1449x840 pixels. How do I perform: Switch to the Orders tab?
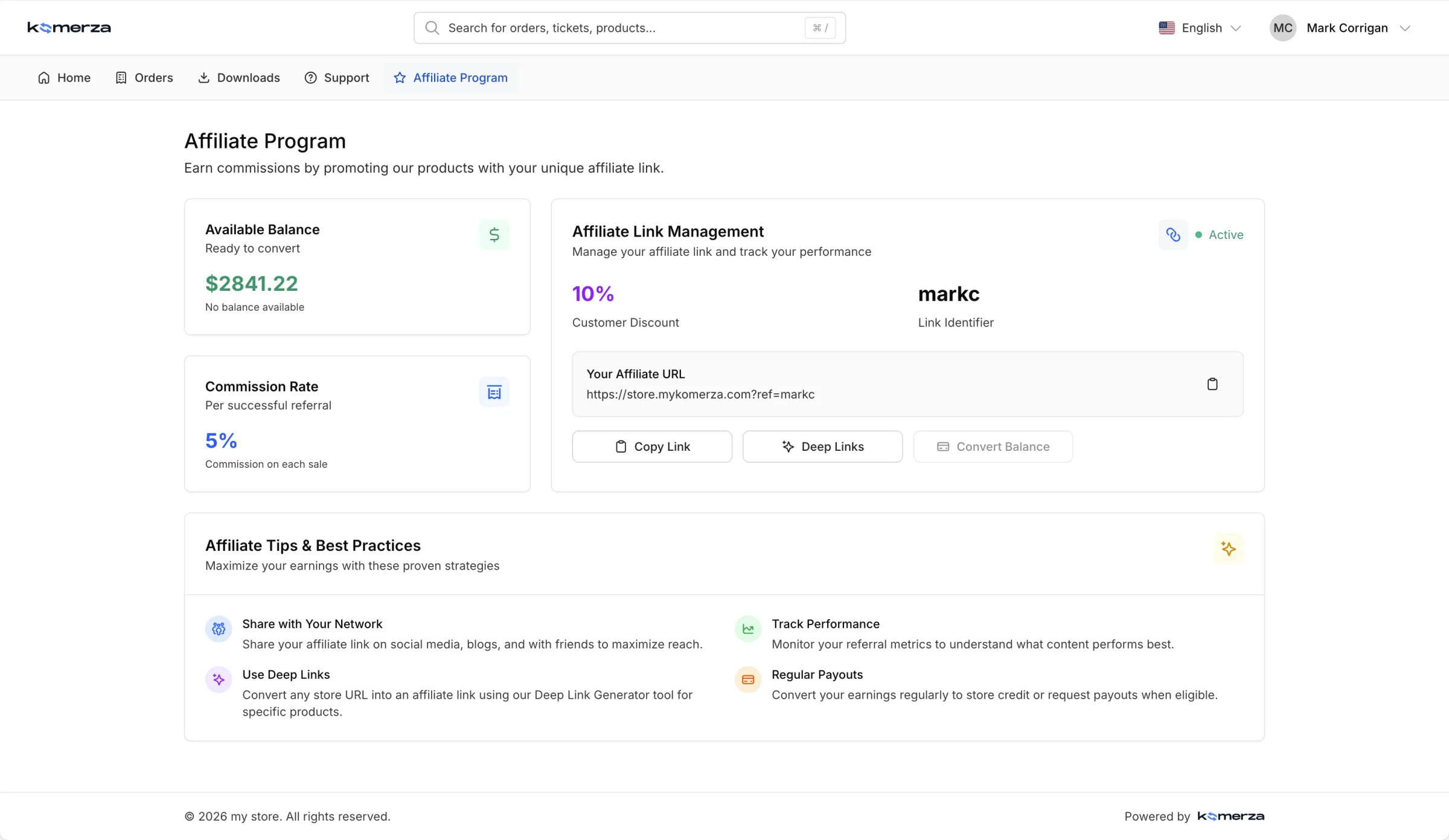point(144,77)
